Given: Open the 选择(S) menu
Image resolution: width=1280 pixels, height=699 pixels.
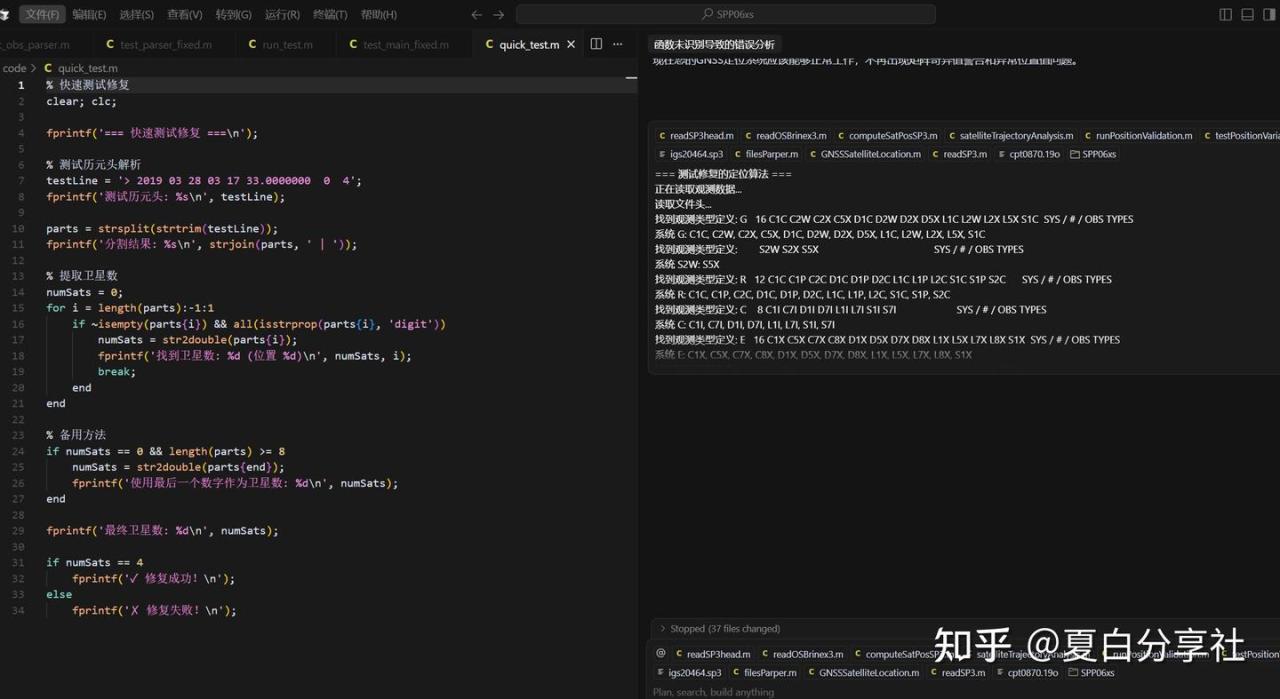Looking at the screenshot, I should [x=136, y=15].
